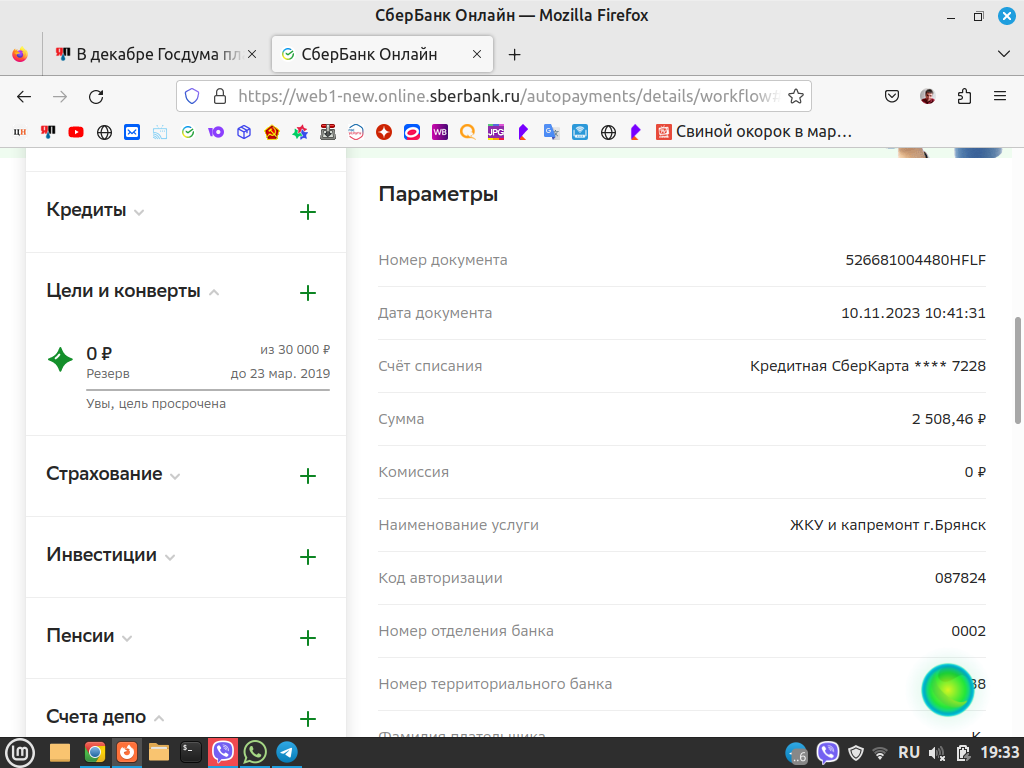Expand the Кредиты section

click(95, 210)
